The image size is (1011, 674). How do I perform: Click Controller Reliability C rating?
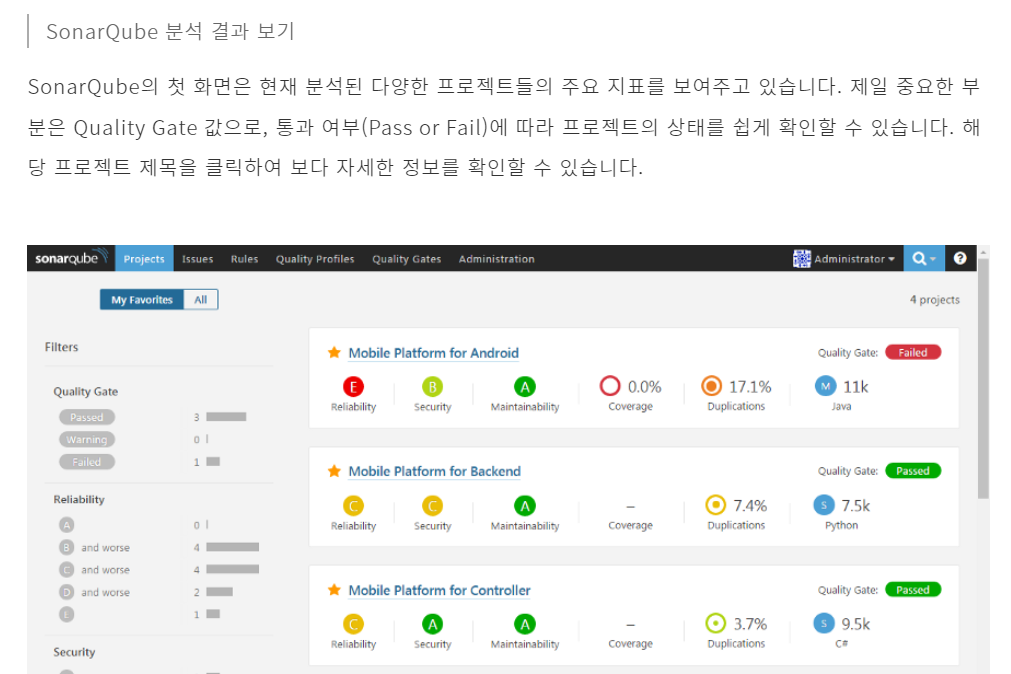pyautogui.click(x=353, y=624)
